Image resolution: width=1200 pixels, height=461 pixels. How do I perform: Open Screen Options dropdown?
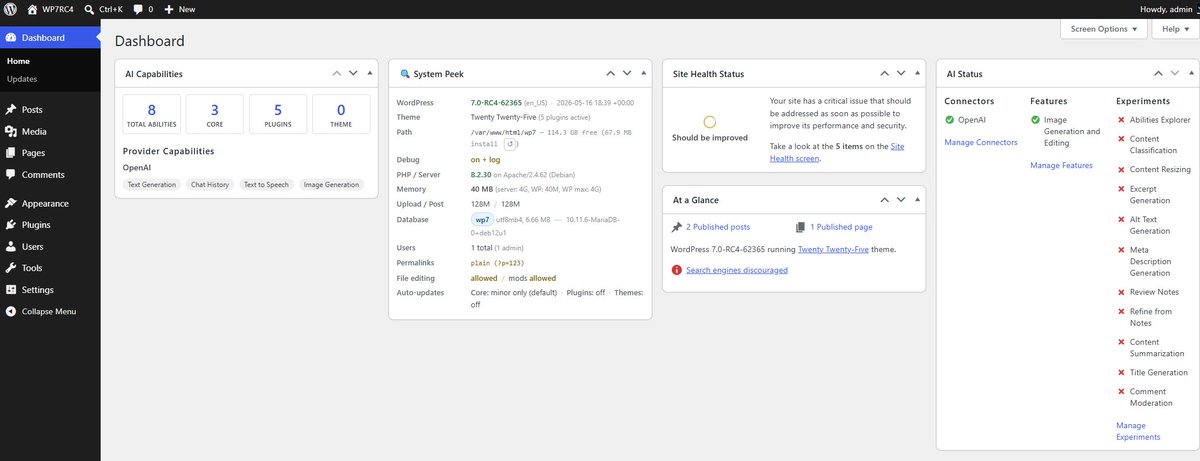[1103, 29]
